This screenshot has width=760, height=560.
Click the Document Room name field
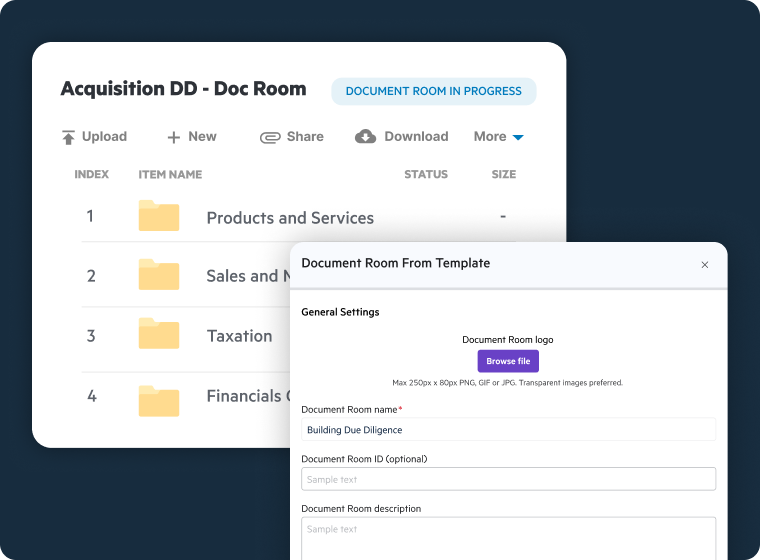pos(508,429)
